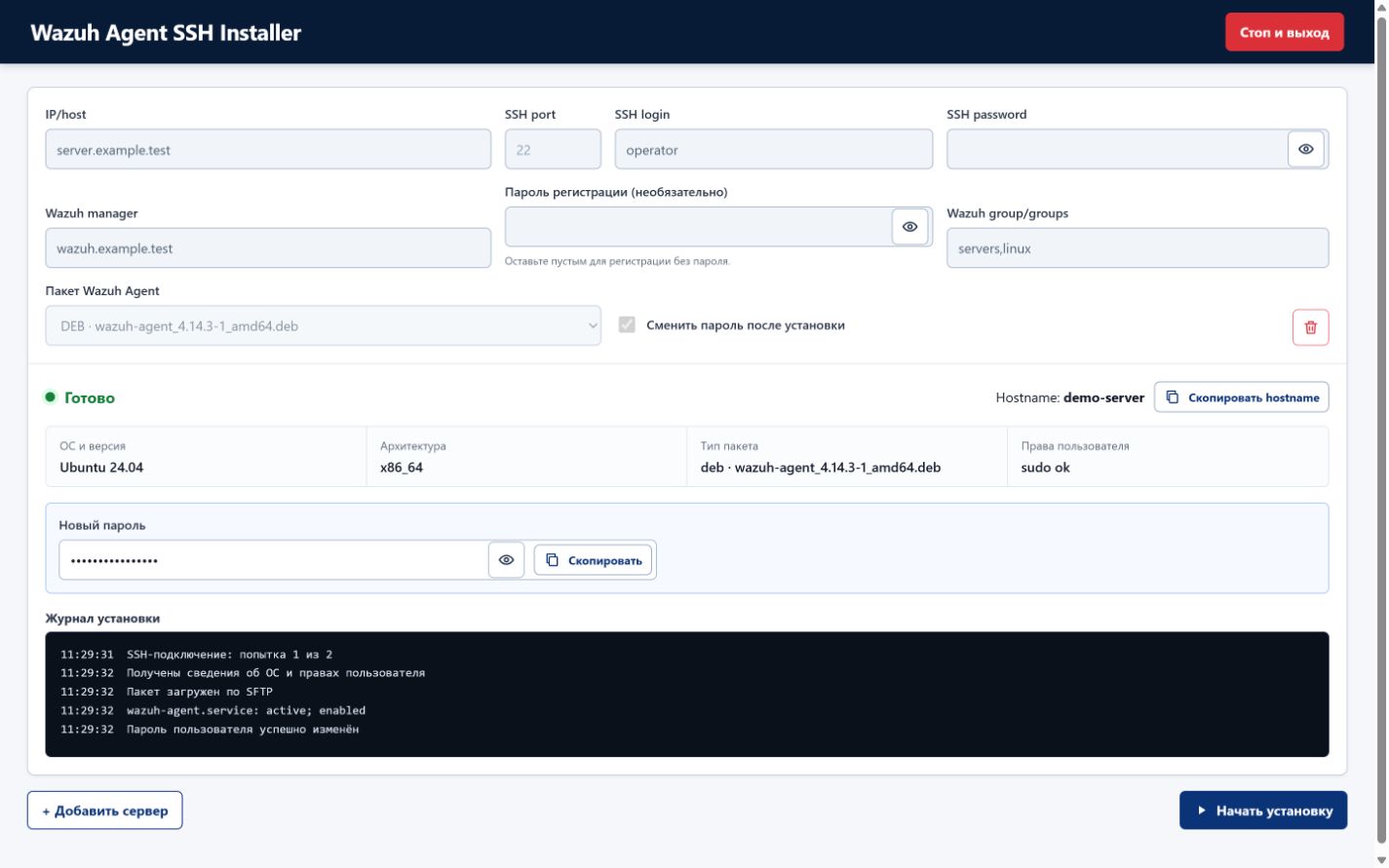Click log line 'Пароль пользователя успешно изменён'
Image resolution: width=1389 pixels, height=868 pixels.
pyautogui.click(x=243, y=729)
